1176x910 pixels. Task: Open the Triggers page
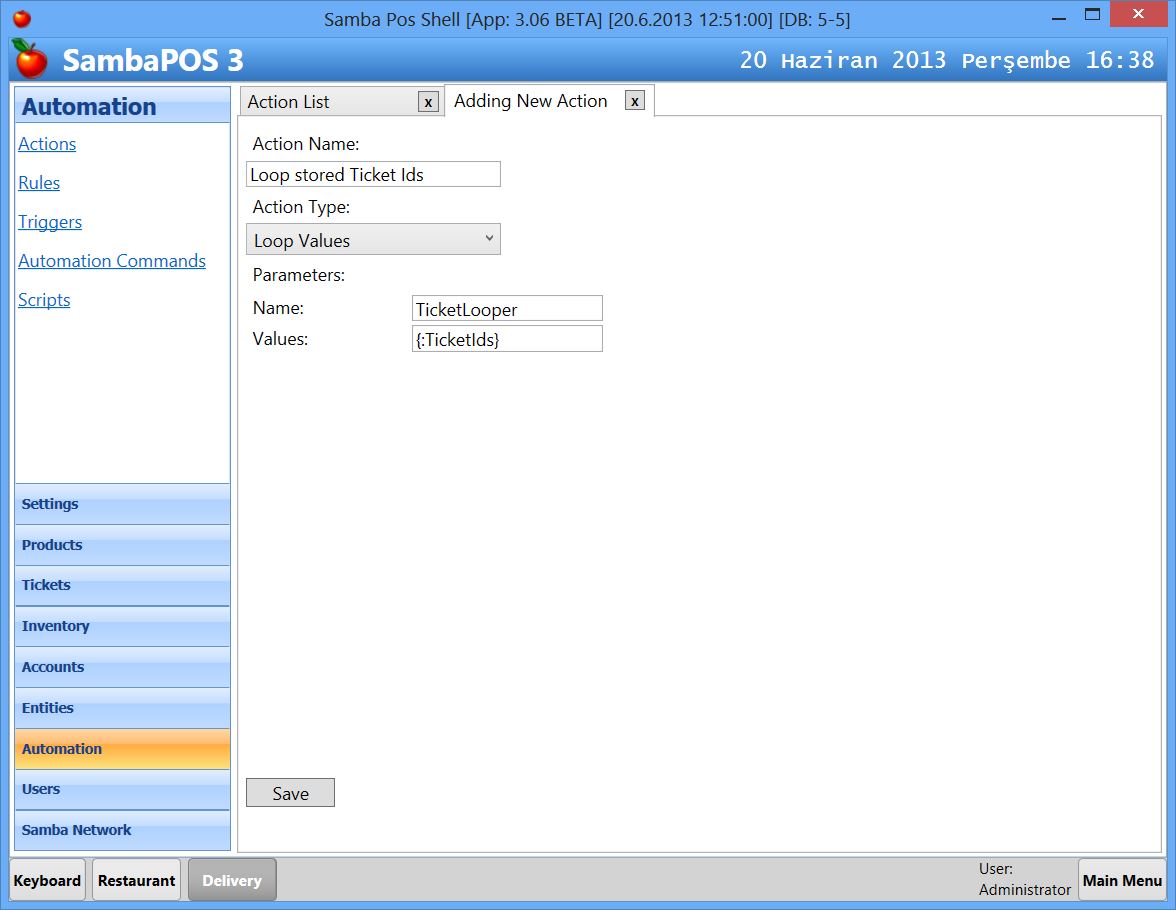pos(49,221)
